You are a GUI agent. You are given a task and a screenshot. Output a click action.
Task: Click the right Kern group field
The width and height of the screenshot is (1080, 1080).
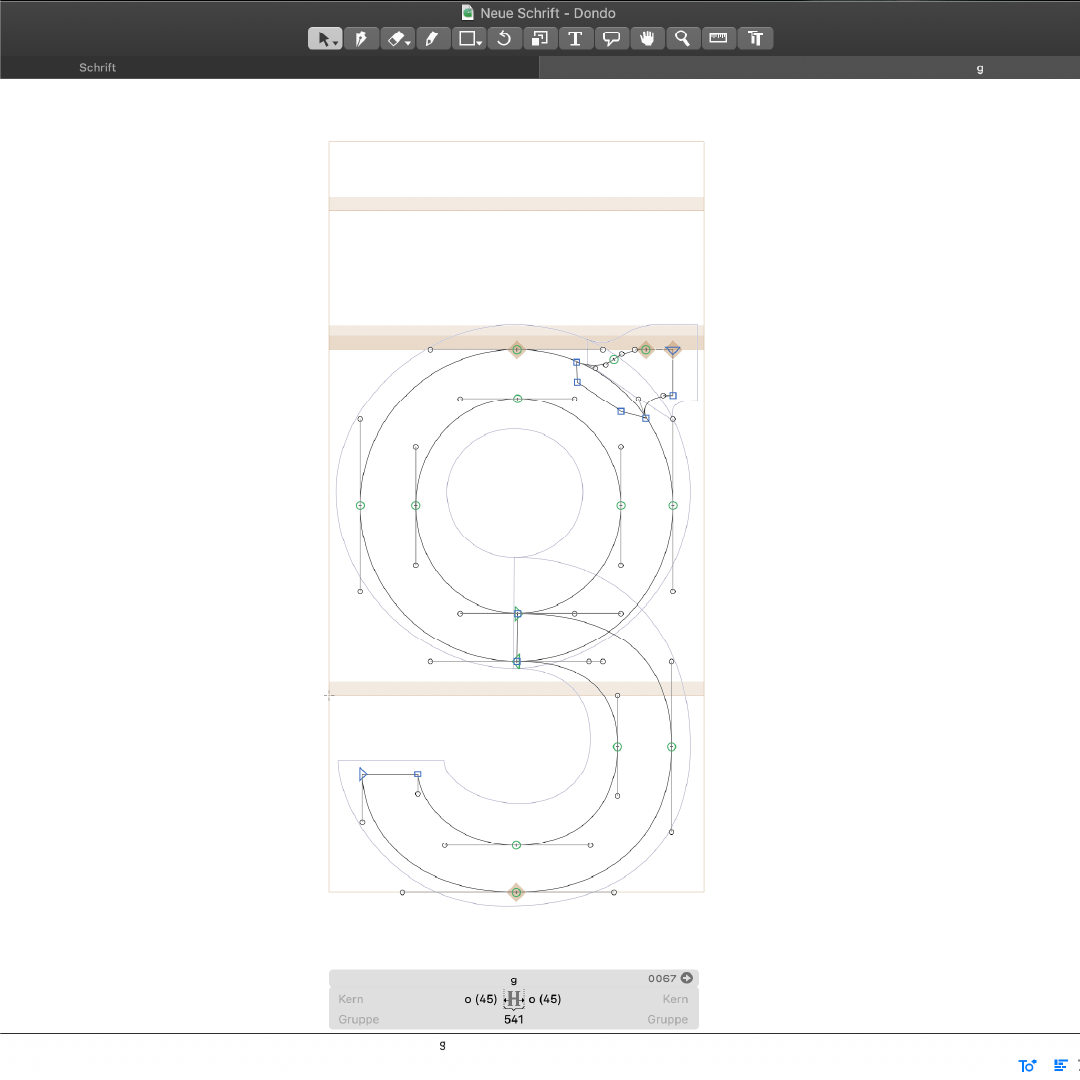click(x=675, y=999)
